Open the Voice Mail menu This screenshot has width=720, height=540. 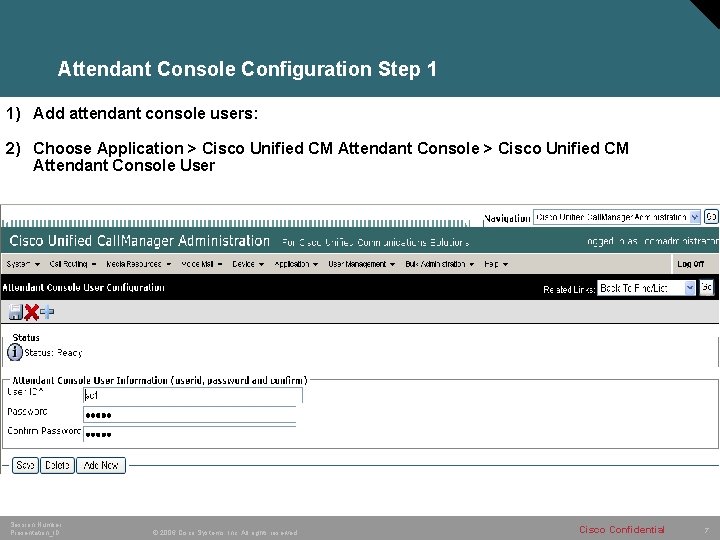[201, 264]
